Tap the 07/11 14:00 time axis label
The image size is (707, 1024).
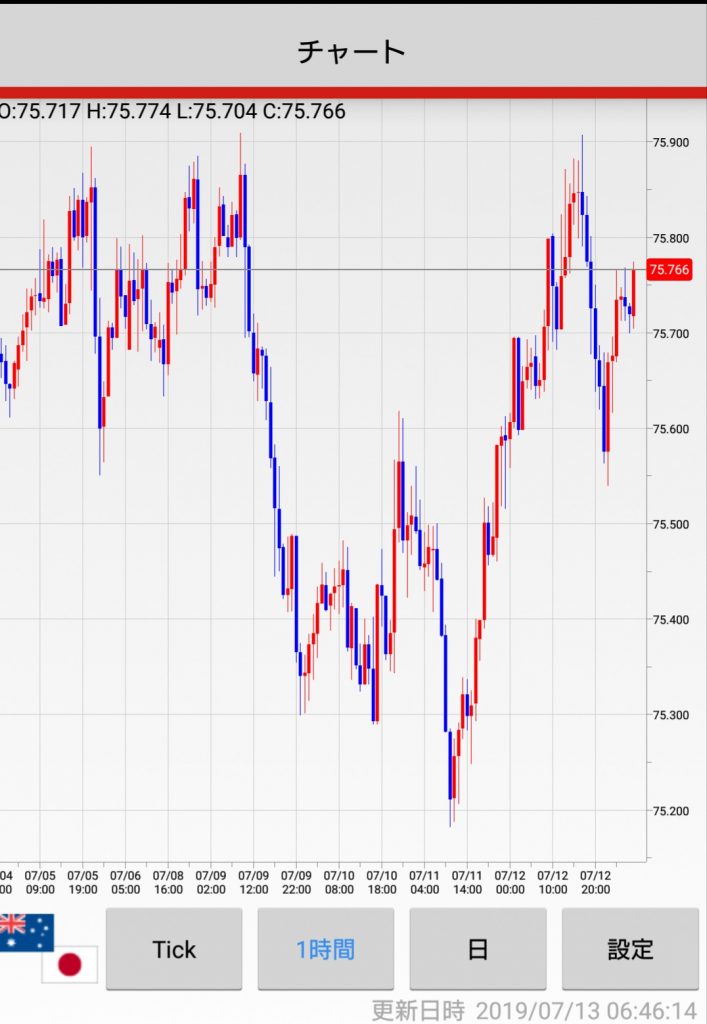467,881
